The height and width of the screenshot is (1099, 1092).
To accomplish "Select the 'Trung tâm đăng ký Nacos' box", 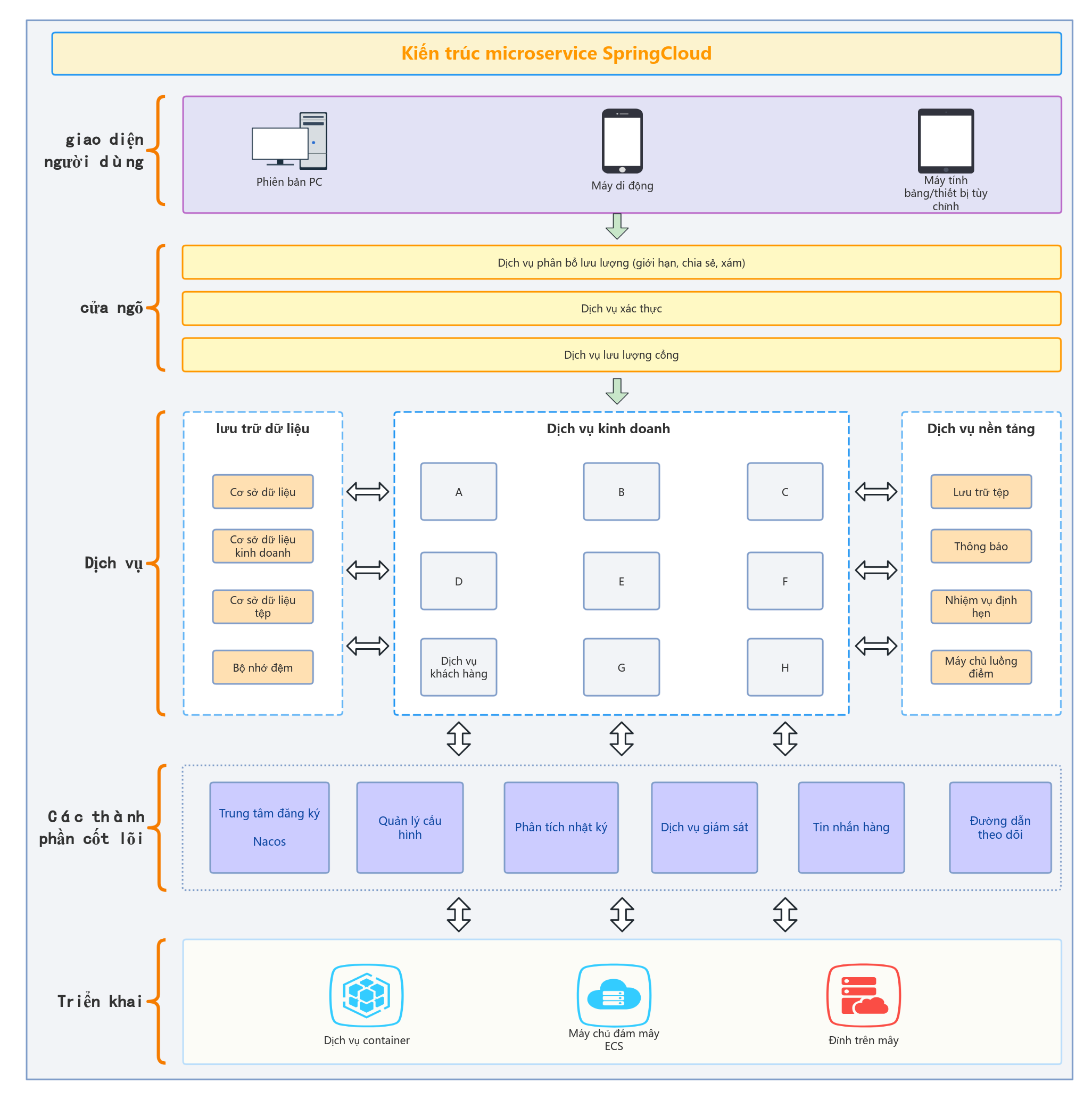I will pos(270,828).
